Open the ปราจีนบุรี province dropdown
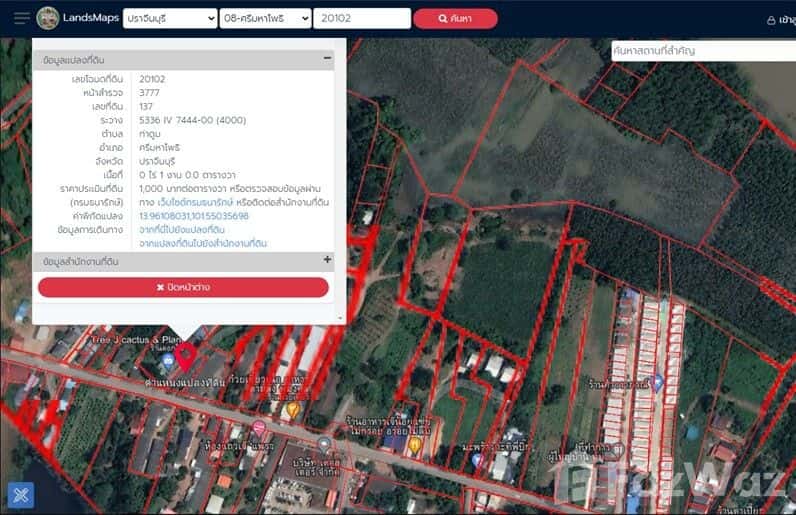 tap(170, 18)
